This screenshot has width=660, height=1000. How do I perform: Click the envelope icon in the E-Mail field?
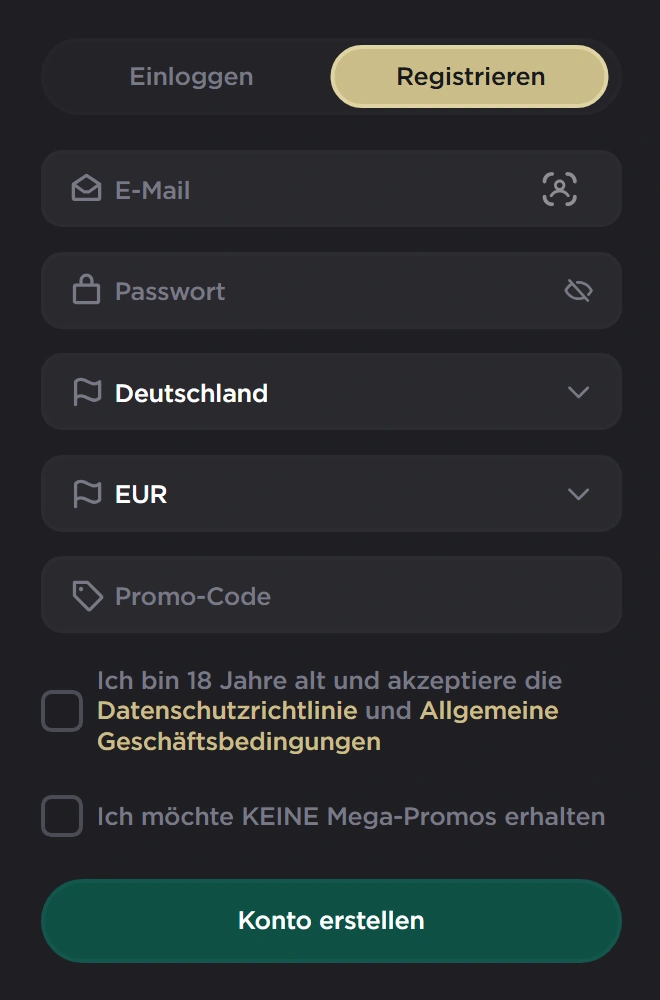tap(87, 189)
